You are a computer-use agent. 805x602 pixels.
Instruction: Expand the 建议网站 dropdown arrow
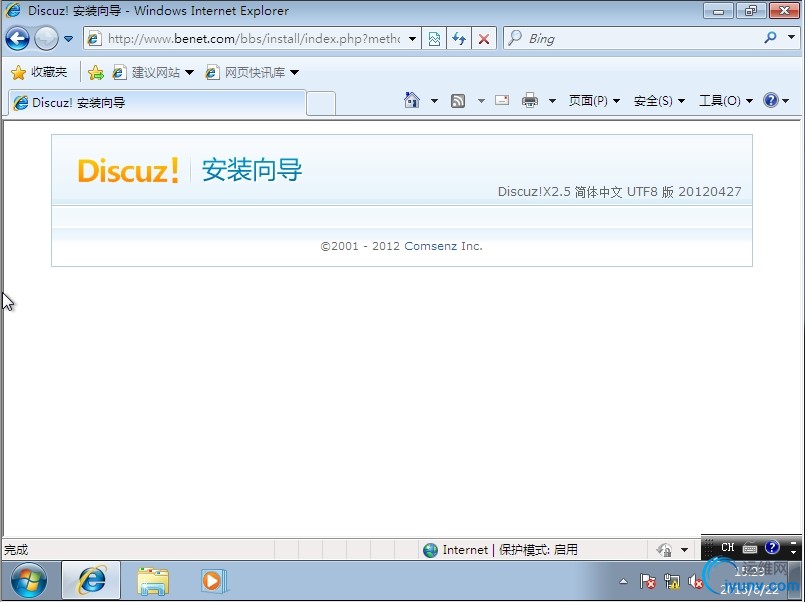(x=189, y=72)
